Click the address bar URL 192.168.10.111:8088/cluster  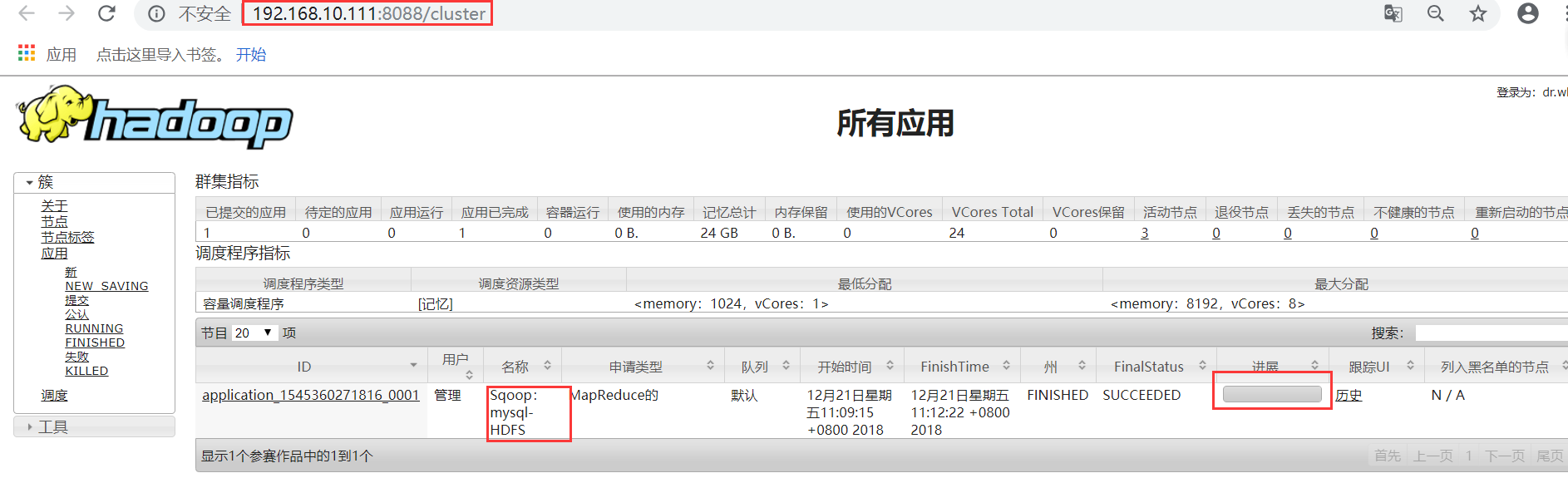coord(368,14)
